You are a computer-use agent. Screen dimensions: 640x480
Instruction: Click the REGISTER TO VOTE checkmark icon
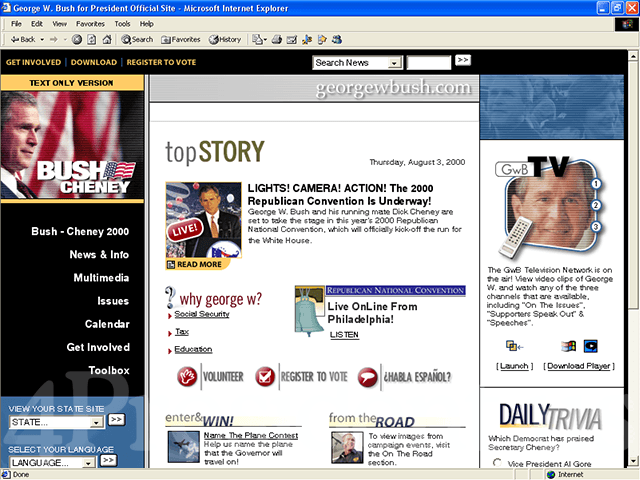(x=265, y=376)
